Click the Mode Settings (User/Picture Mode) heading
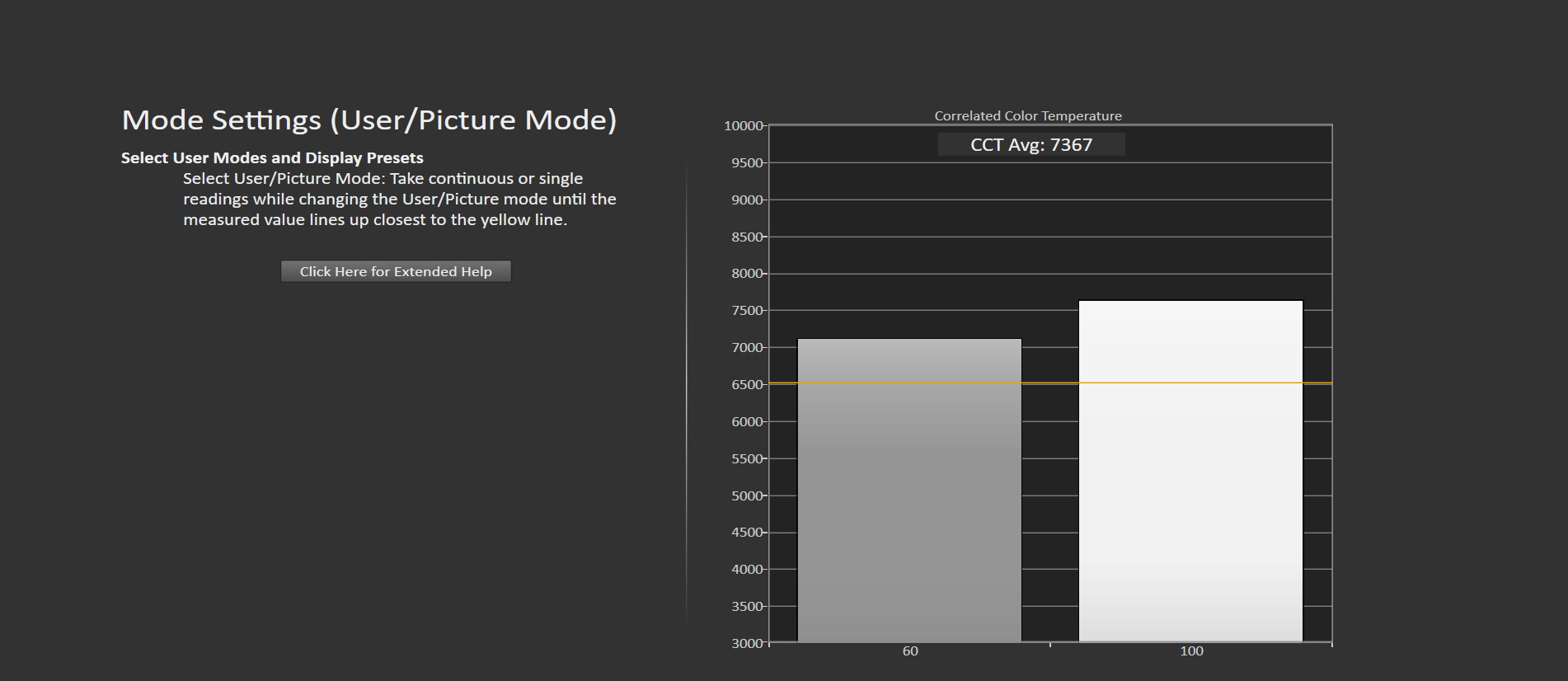 point(369,120)
